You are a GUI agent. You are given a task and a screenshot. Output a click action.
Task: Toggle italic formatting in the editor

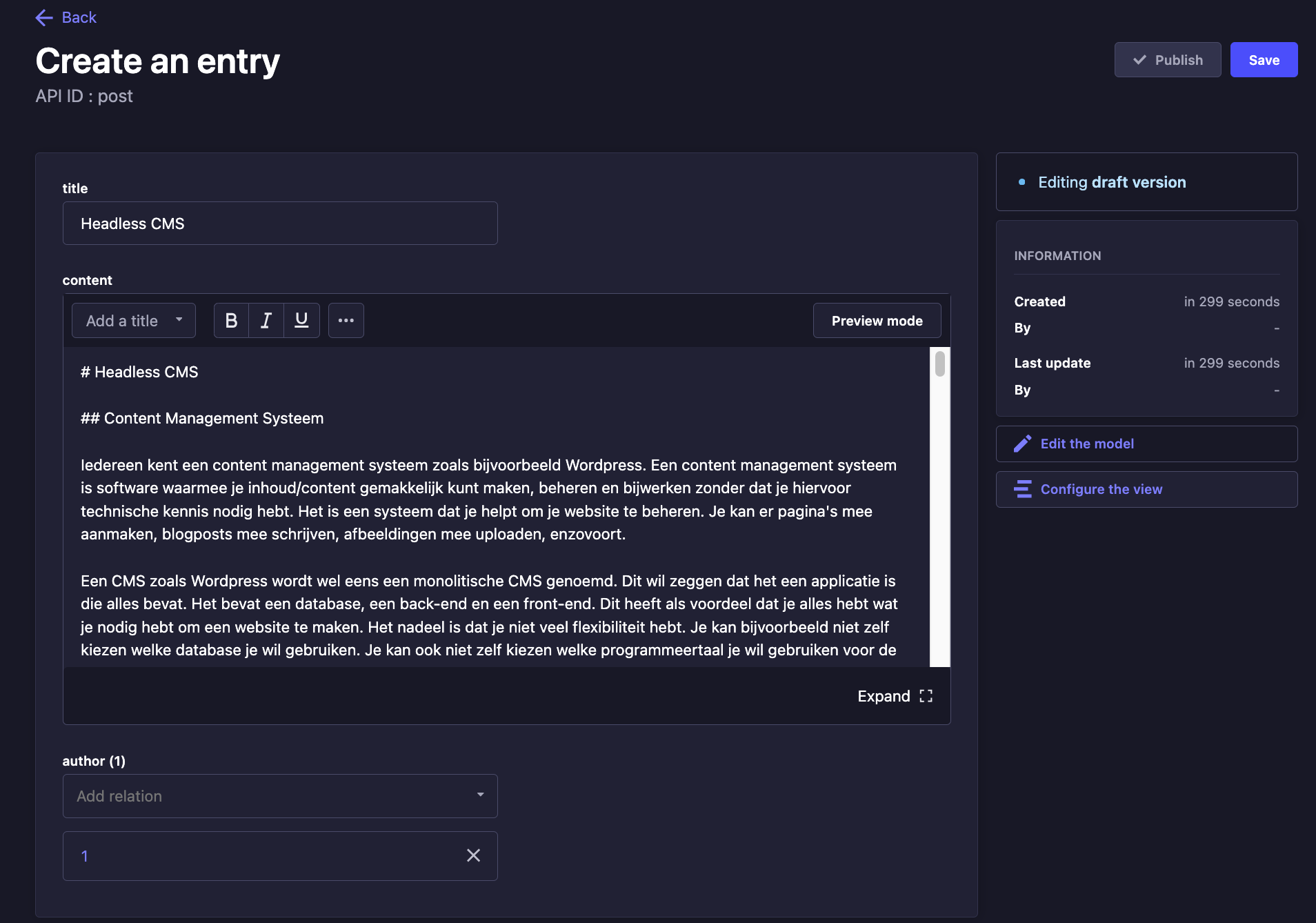tap(266, 321)
